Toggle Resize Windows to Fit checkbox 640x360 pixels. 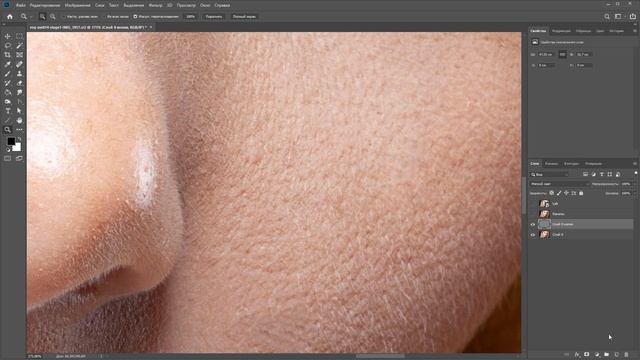pyautogui.click(x=64, y=17)
